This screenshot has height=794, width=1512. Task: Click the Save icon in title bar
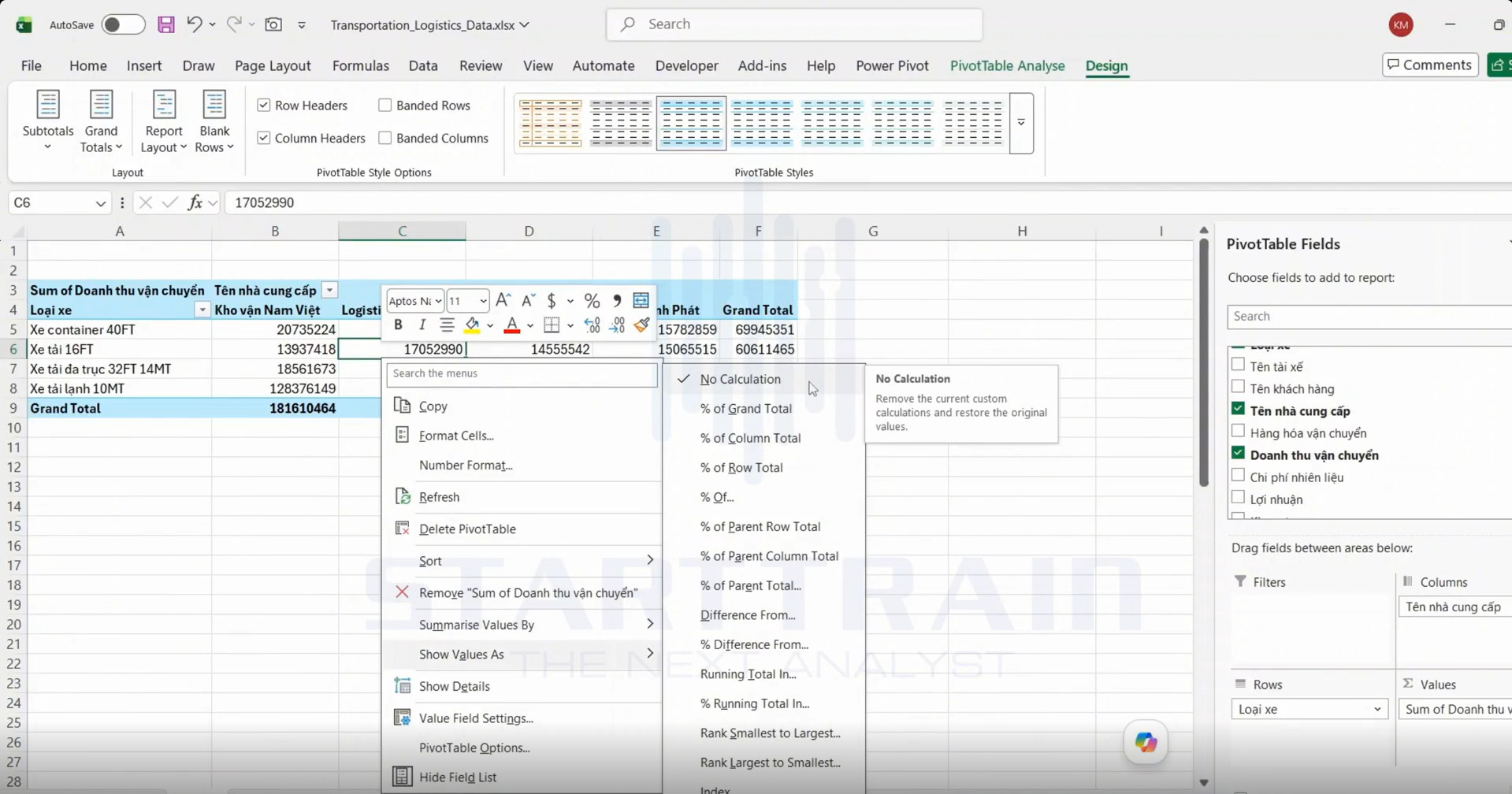click(165, 24)
